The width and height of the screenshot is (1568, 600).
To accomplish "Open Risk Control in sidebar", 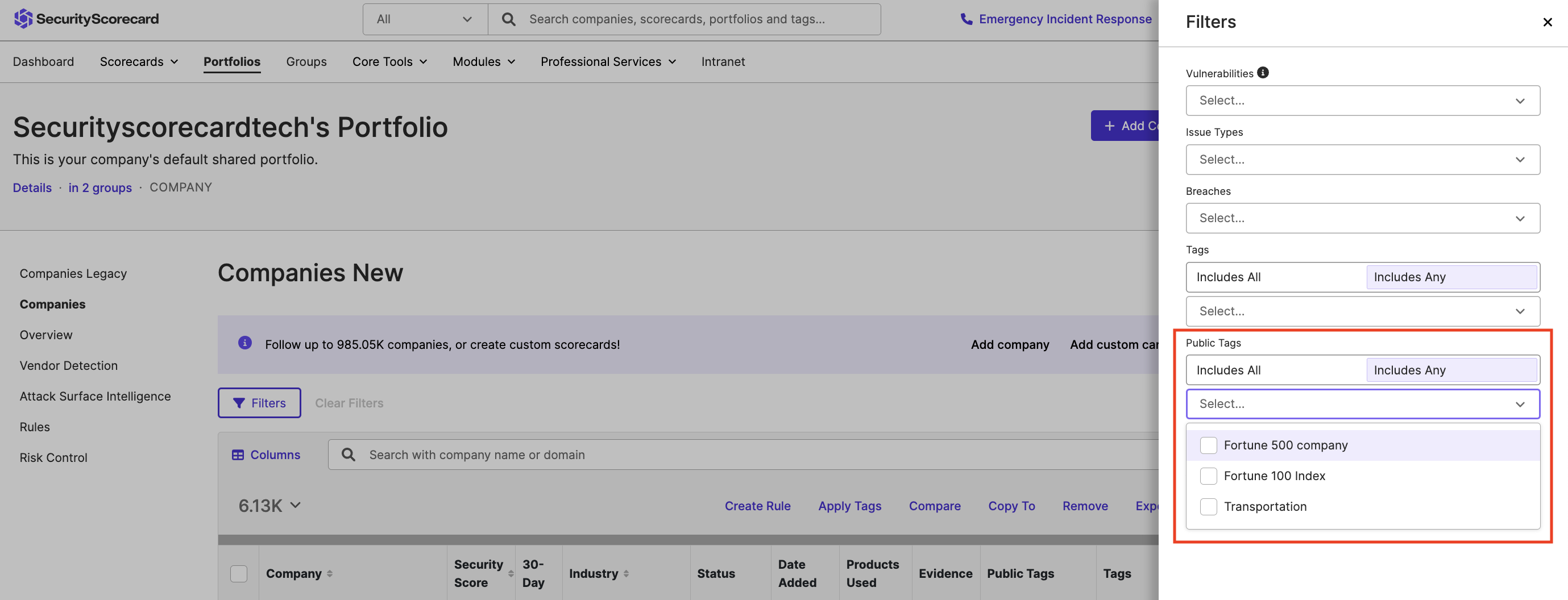I will tap(53, 457).
